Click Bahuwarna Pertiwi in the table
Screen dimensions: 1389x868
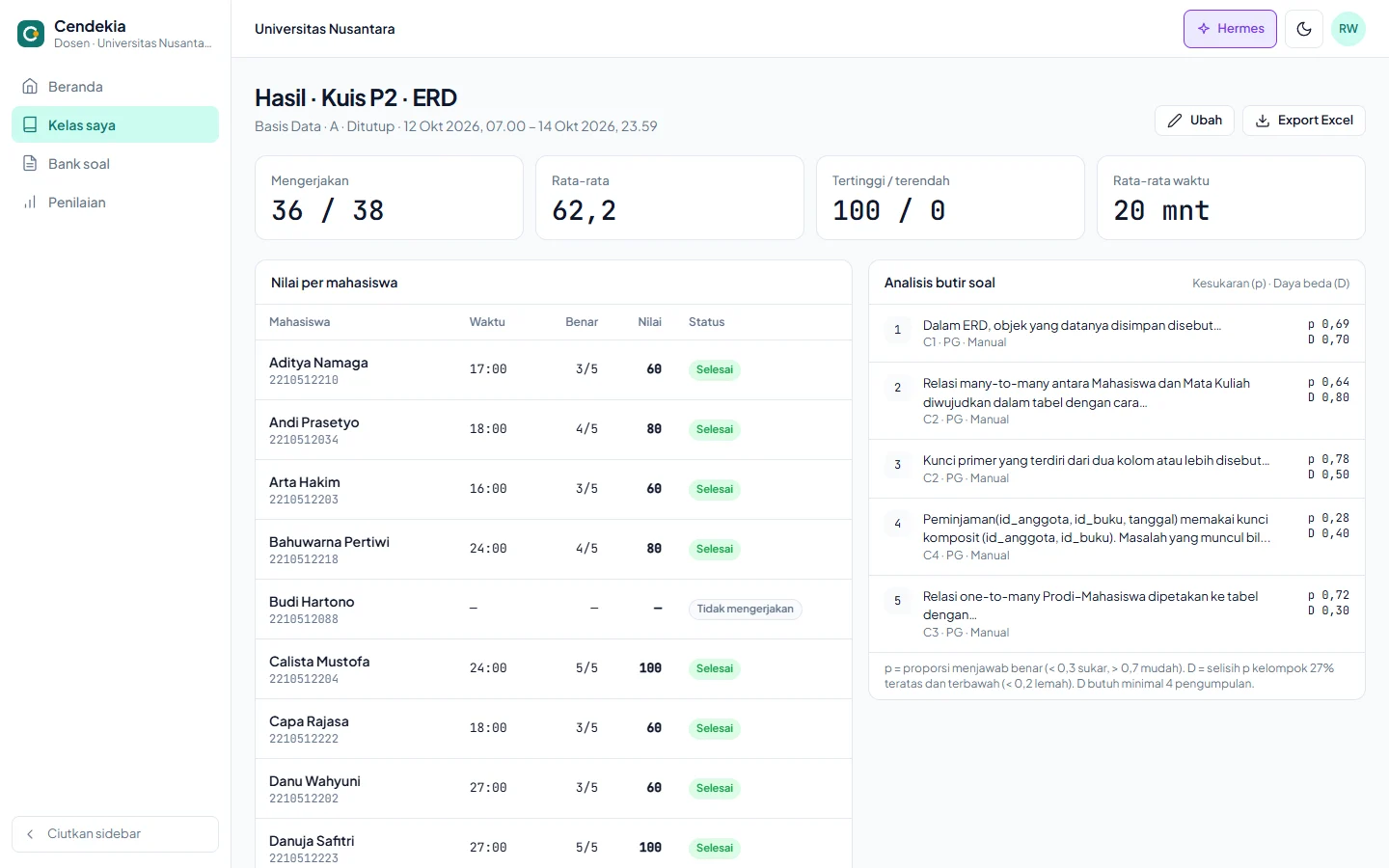pyautogui.click(x=330, y=542)
